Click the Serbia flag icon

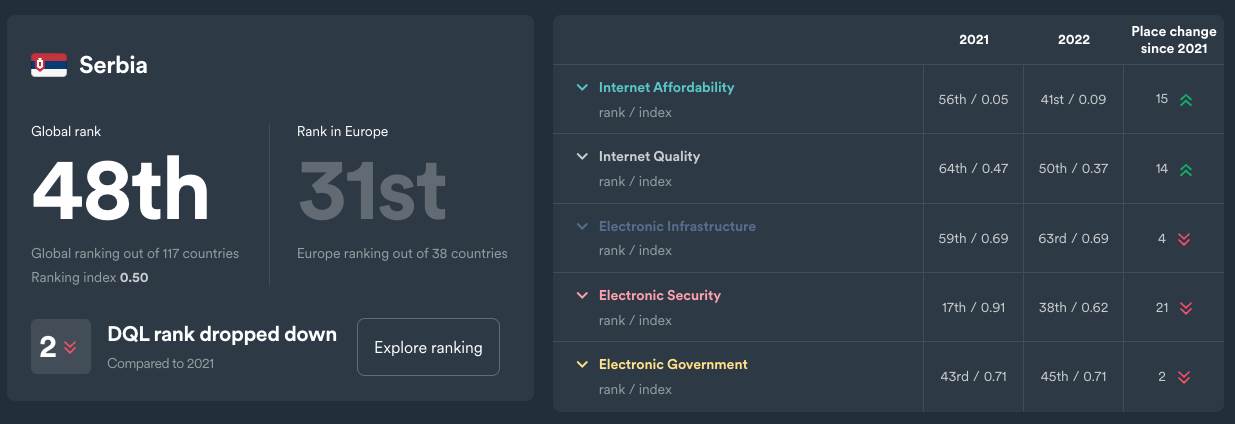(49, 65)
